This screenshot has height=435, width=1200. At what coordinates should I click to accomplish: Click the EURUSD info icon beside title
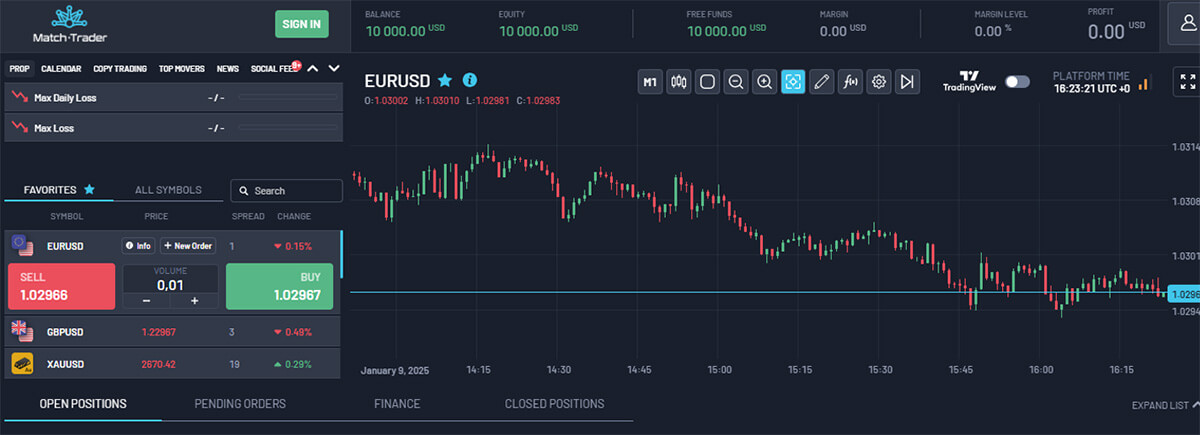click(470, 80)
